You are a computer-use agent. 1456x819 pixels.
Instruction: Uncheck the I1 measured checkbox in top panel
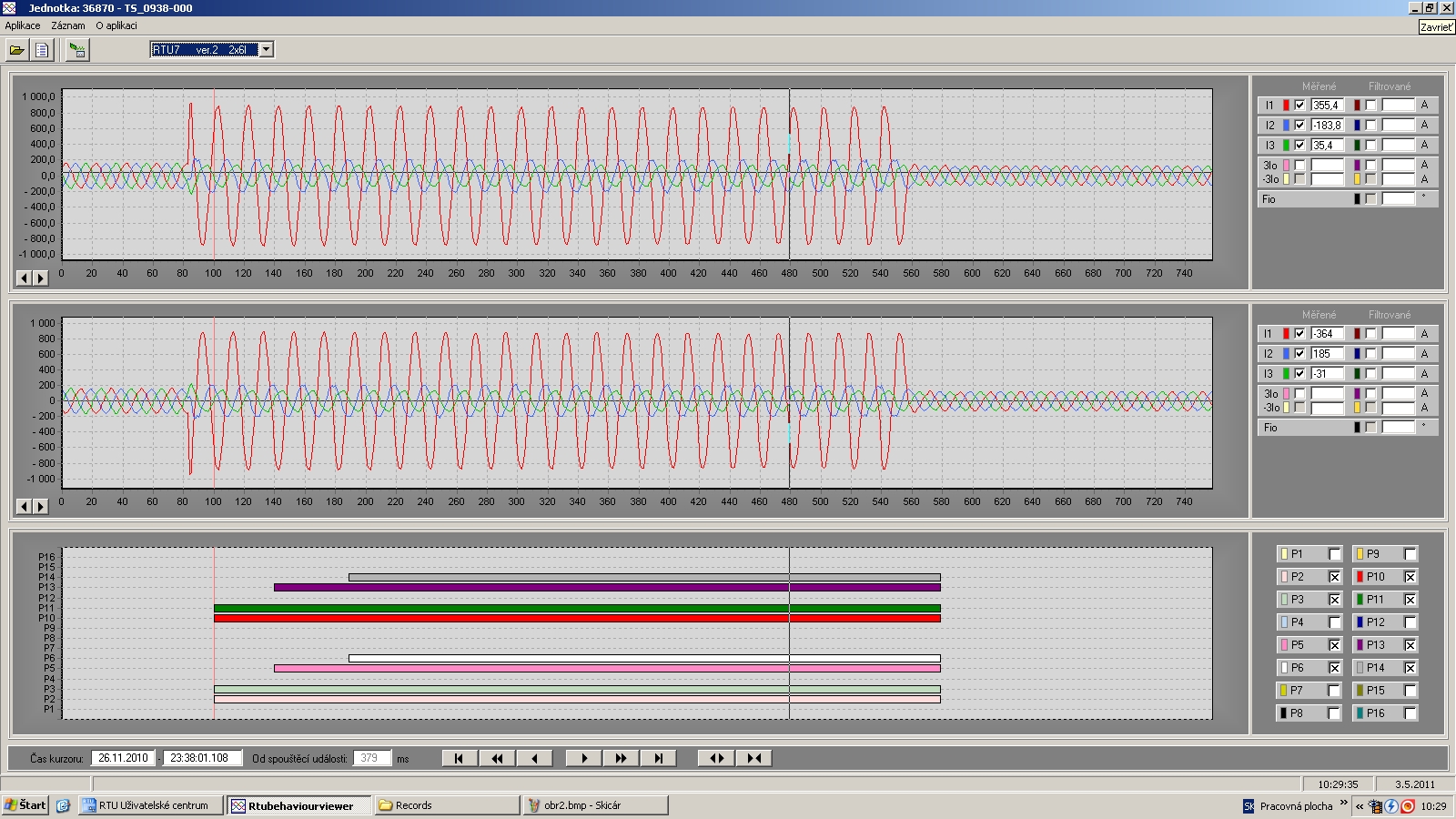point(1299,106)
